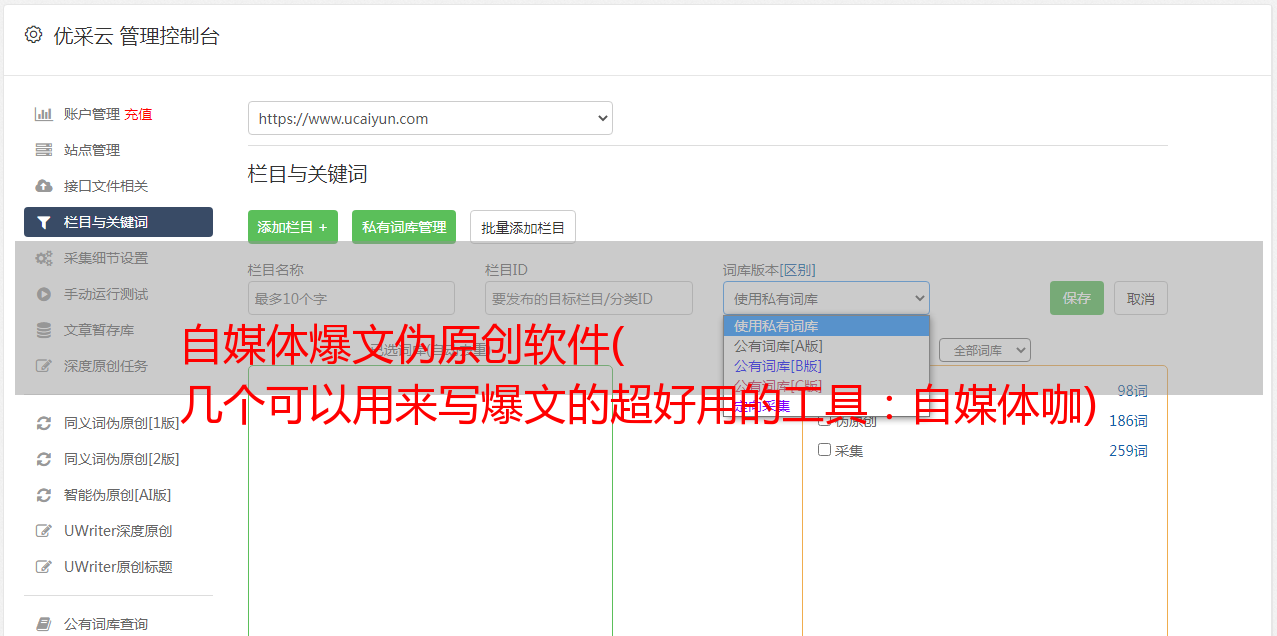This screenshot has height=636, width=1277.
Task: Click the red 充值 link
Action: tap(138, 114)
